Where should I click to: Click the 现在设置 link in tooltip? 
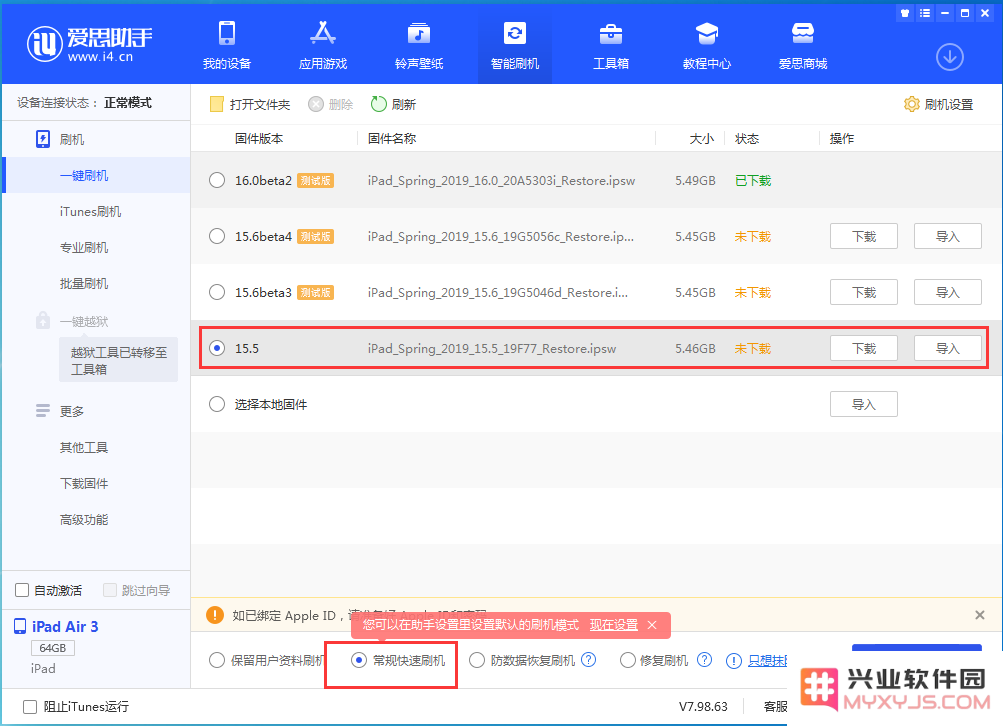(x=613, y=625)
